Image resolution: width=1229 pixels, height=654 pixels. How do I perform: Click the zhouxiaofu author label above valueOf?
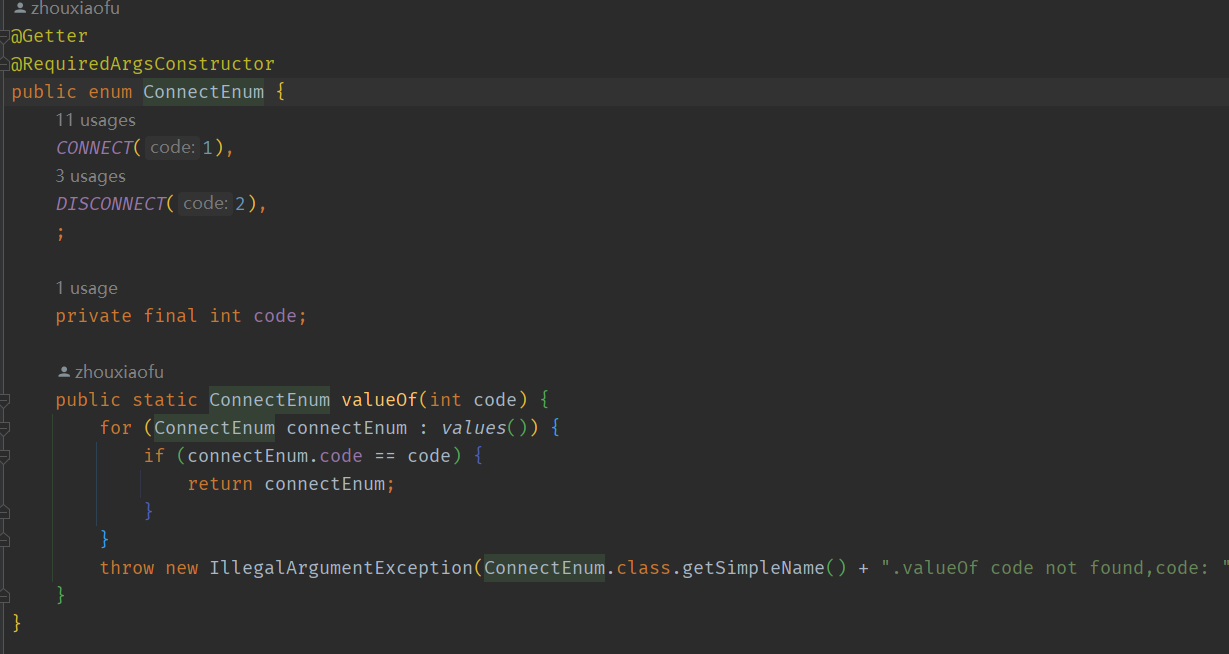tap(118, 372)
